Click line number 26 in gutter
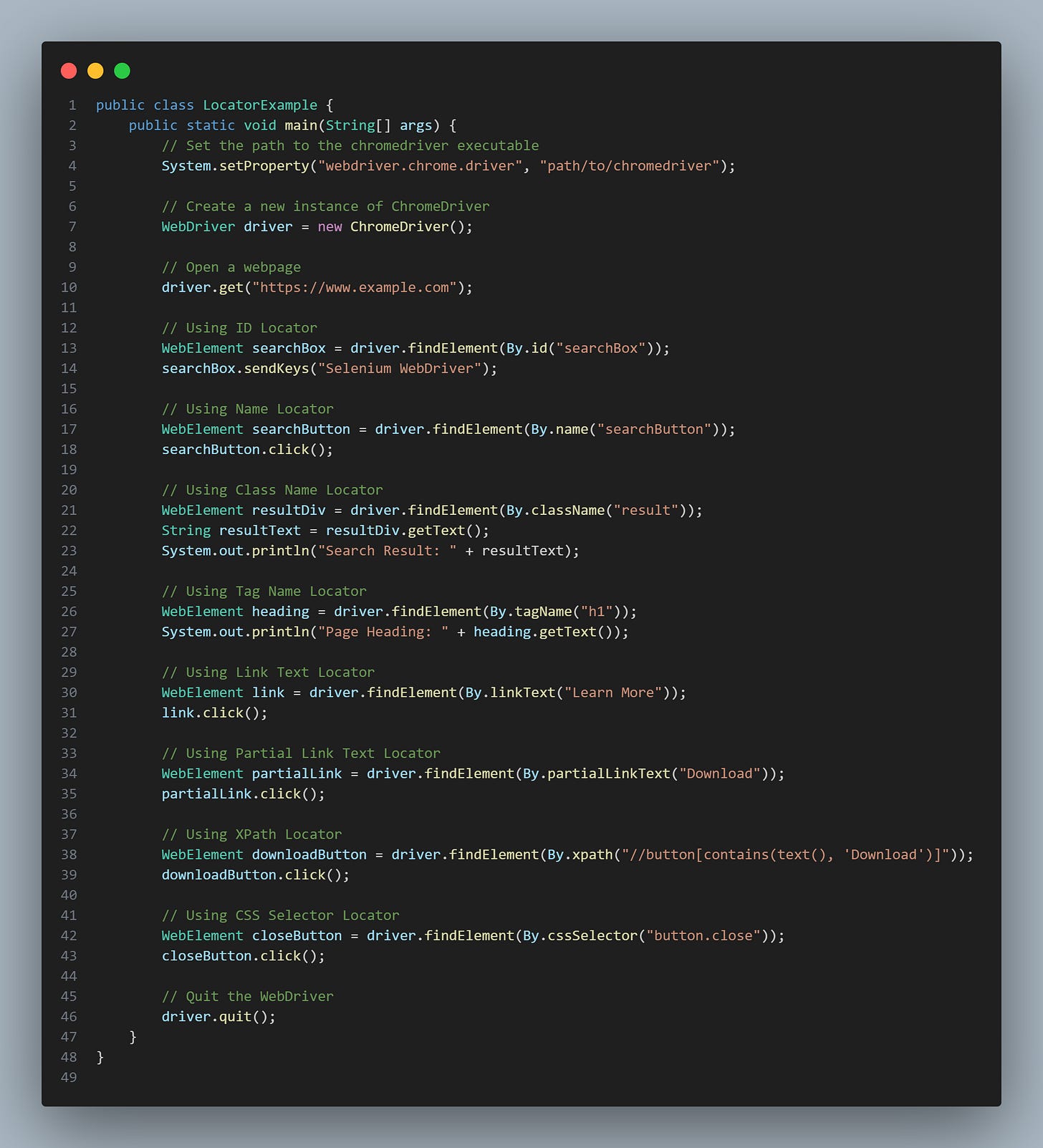Viewport: 1043px width, 1148px height. click(69, 612)
